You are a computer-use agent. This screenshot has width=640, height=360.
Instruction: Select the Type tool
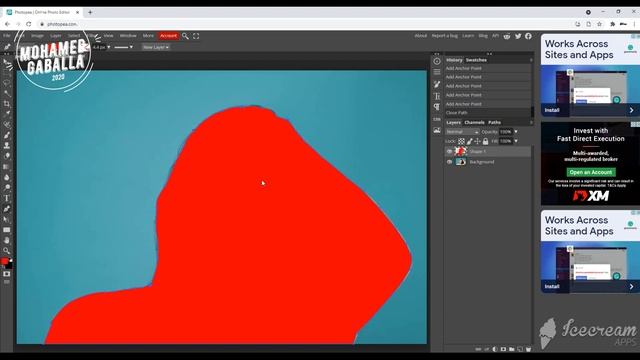click(x=7, y=198)
